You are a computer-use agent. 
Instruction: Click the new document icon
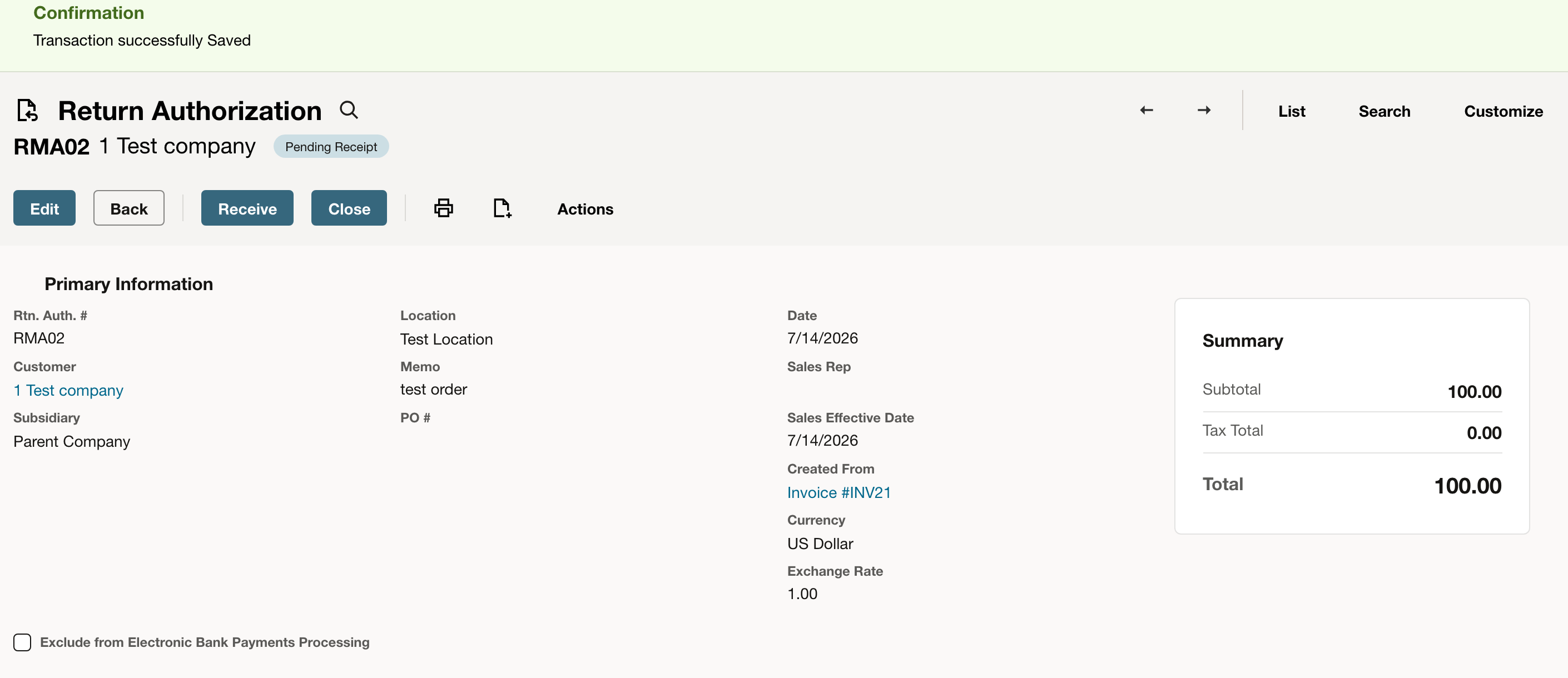tap(502, 208)
